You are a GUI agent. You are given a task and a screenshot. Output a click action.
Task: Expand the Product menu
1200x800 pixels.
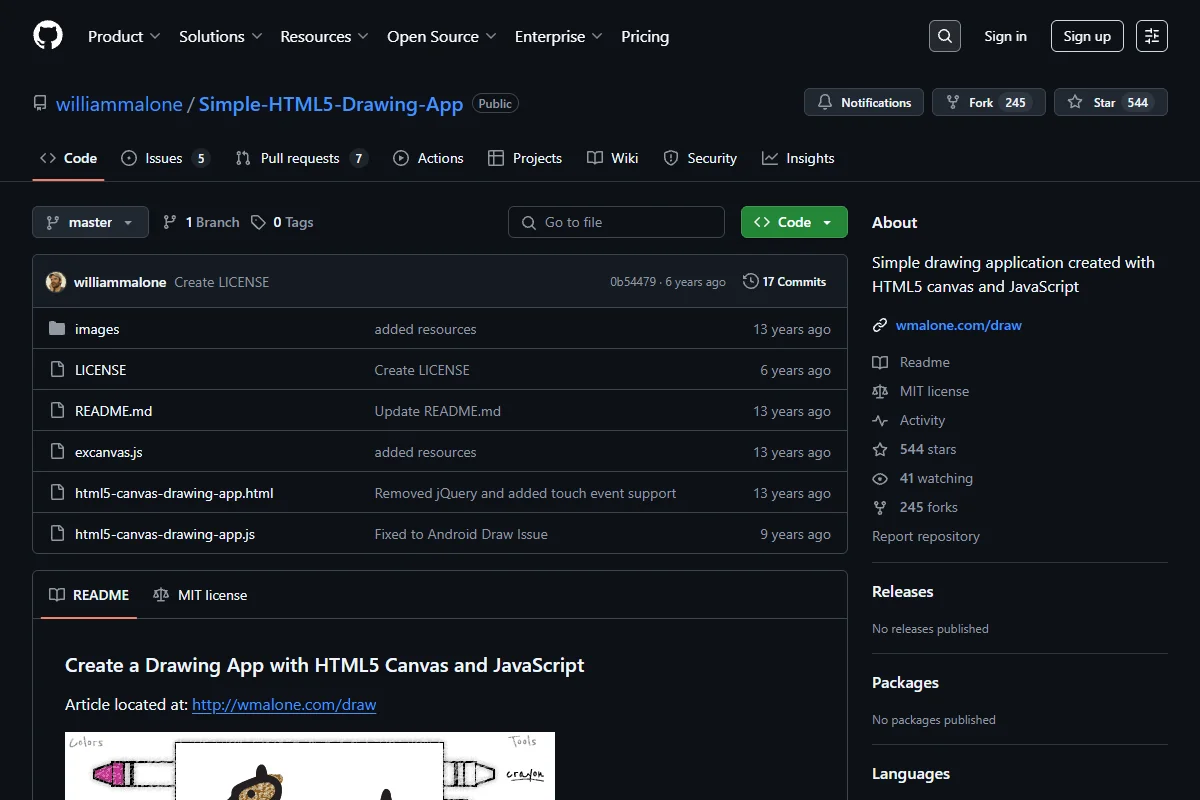pos(124,36)
